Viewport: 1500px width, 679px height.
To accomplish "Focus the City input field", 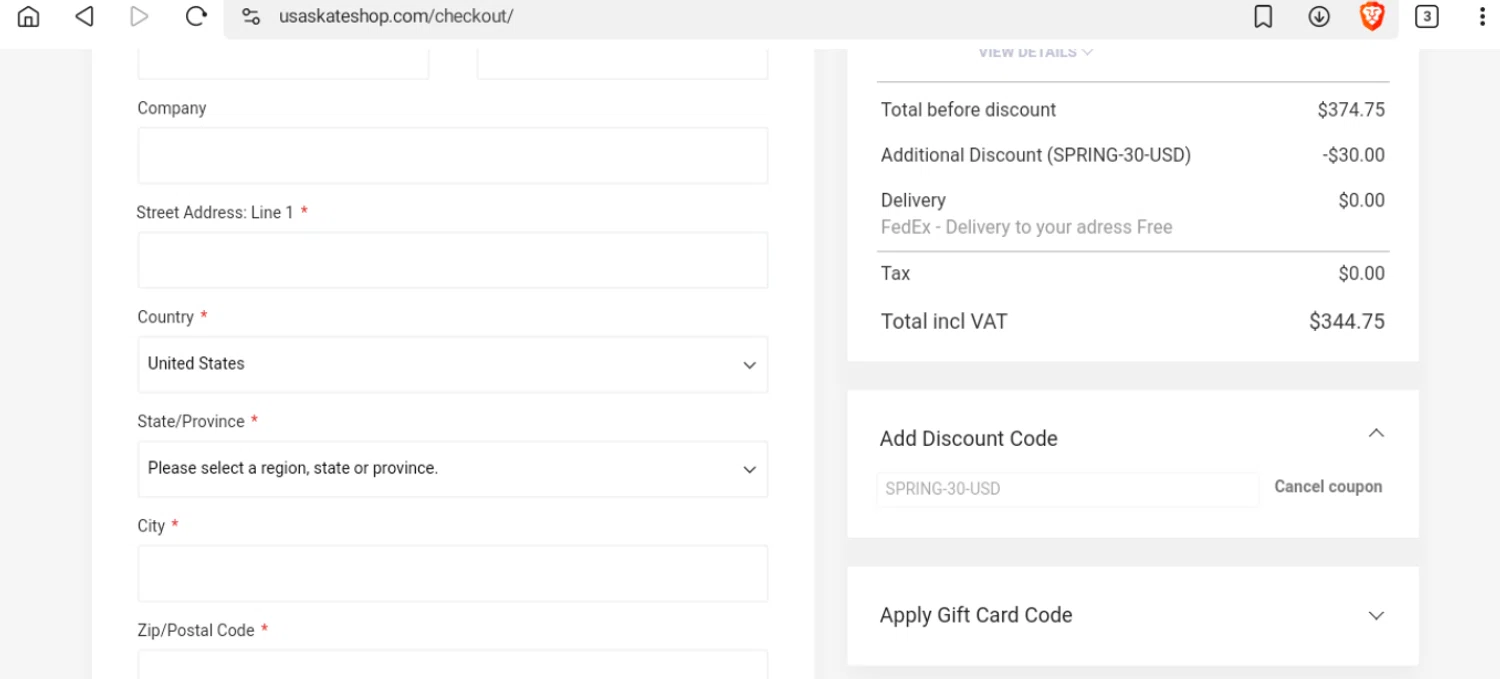I will click(x=453, y=573).
